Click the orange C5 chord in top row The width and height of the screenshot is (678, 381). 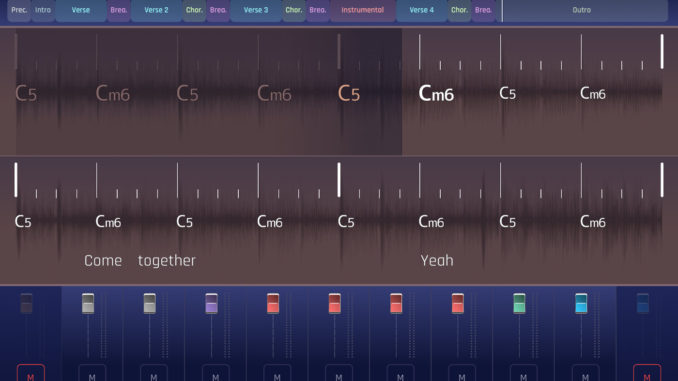pyautogui.click(x=349, y=93)
